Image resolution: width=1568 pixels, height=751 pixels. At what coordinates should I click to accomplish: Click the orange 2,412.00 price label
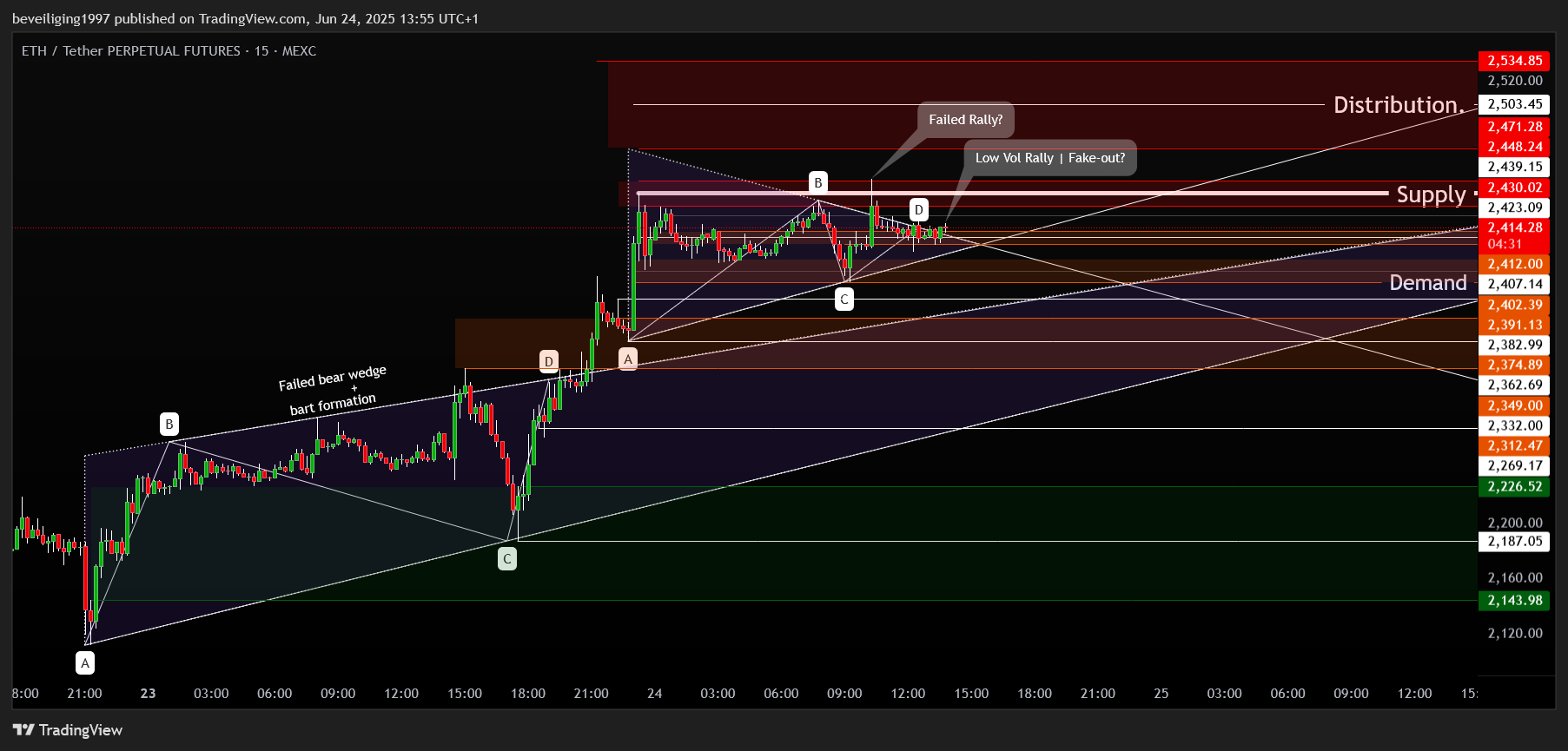1514,264
